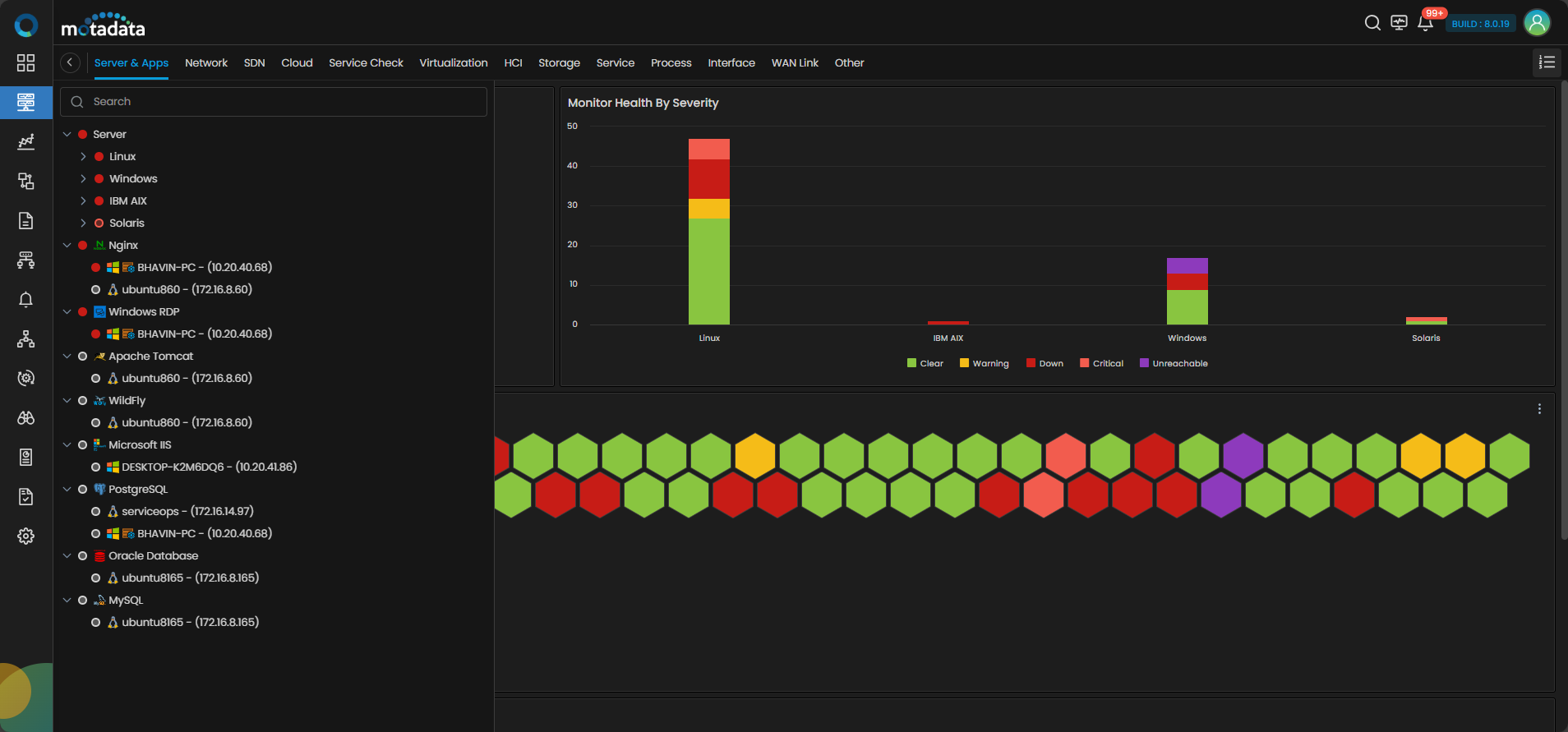This screenshot has height=732, width=1568.
Task: Click the vertical scrollbar on the right edge
Action: coord(1564,311)
